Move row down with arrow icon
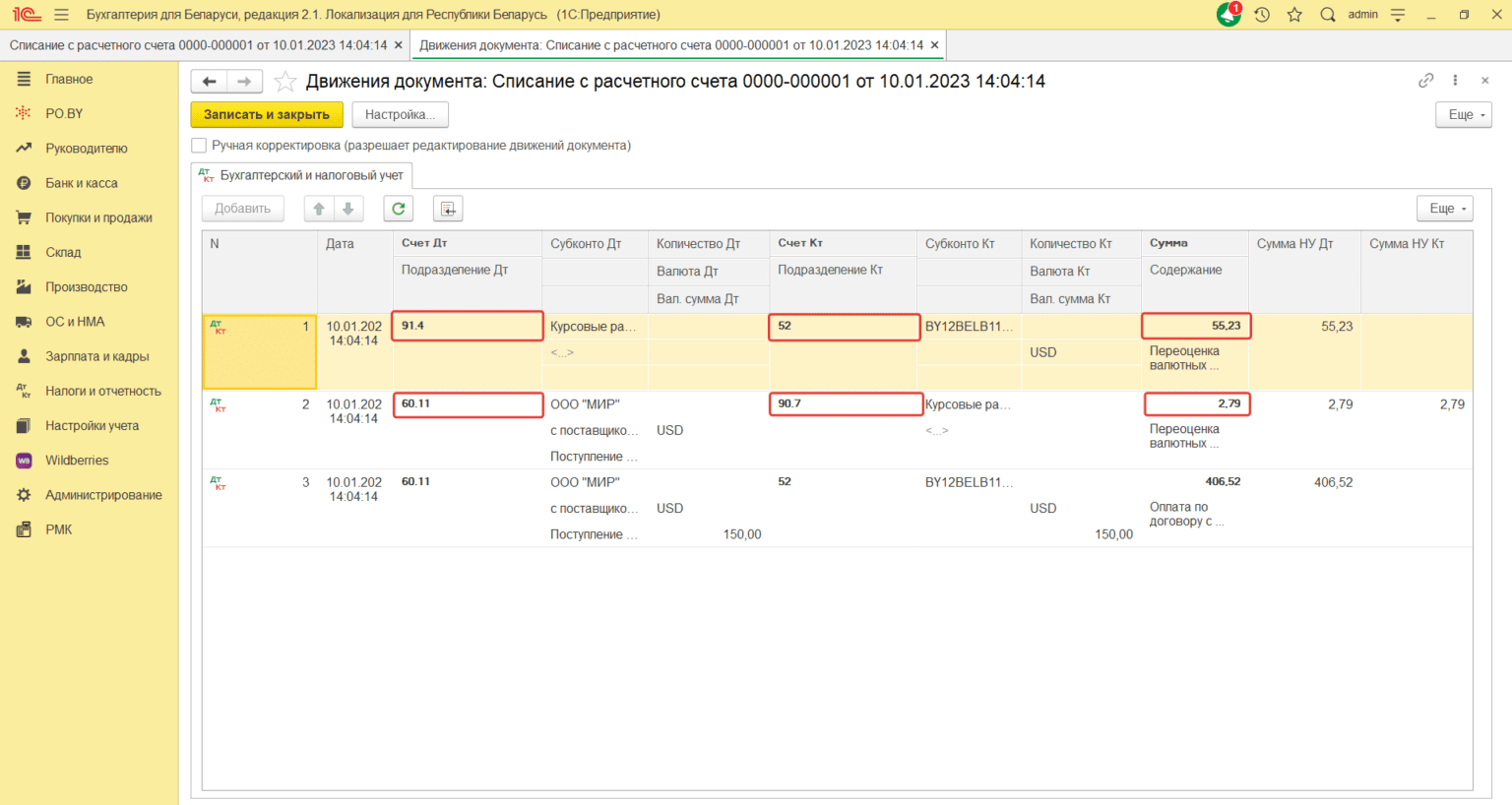 click(x=348, y=209)
